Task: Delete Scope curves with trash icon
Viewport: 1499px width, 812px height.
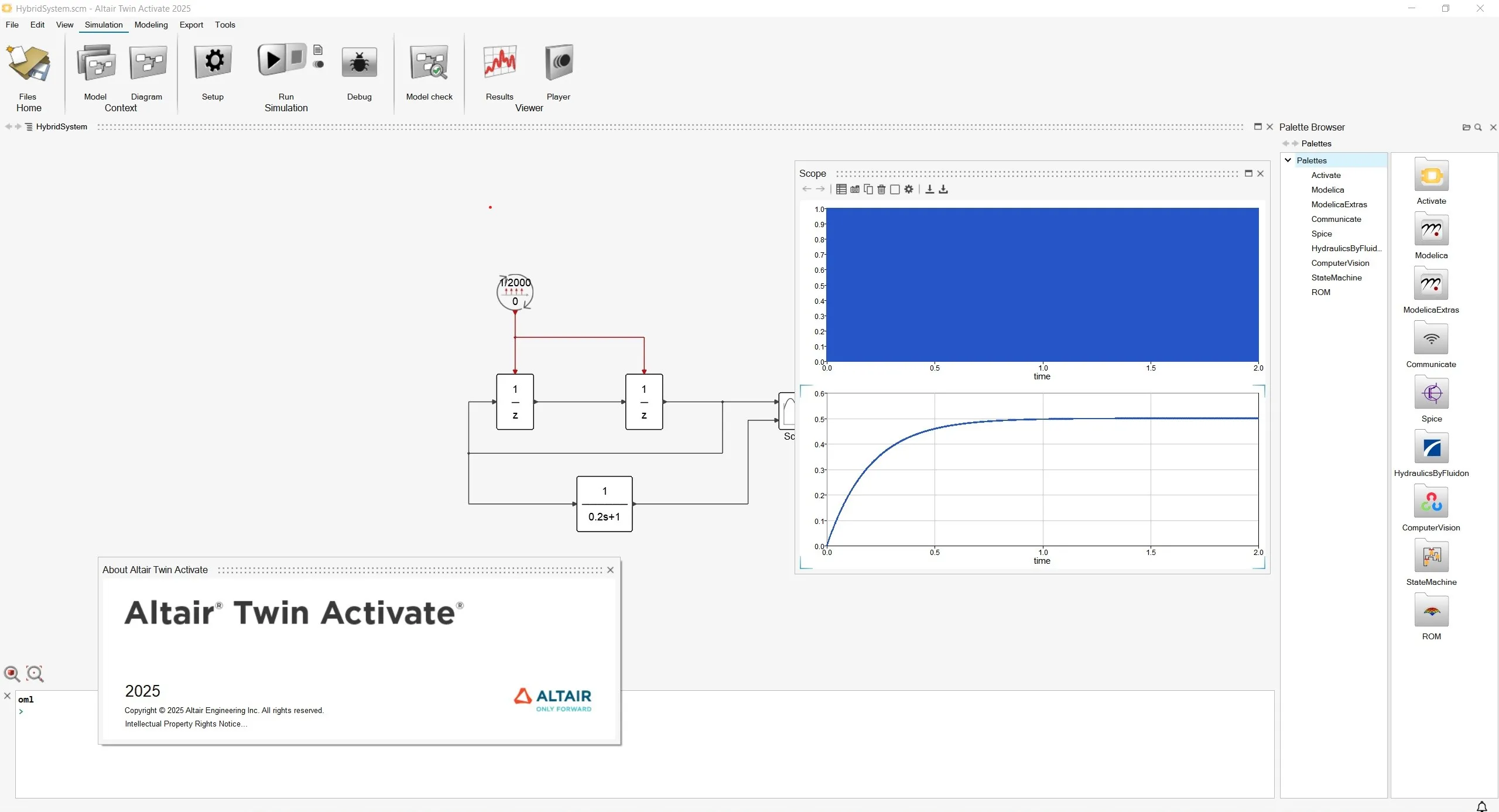Action: point(881,189)
